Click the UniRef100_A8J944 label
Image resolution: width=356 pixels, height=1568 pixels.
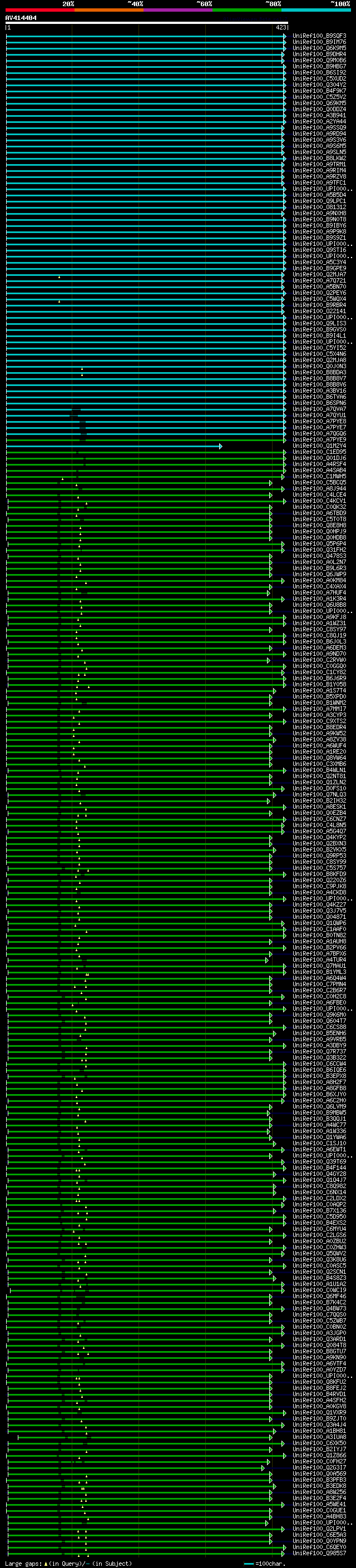tap(319, 489)
